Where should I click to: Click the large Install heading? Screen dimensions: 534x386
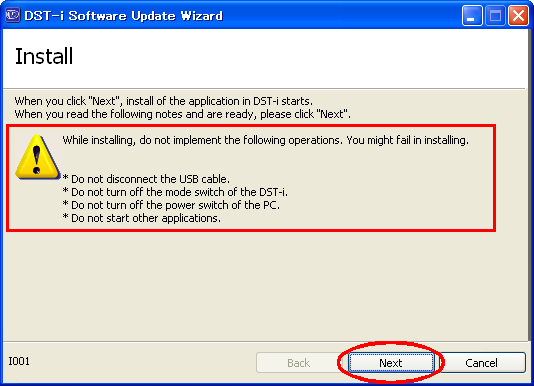[44, 56]
